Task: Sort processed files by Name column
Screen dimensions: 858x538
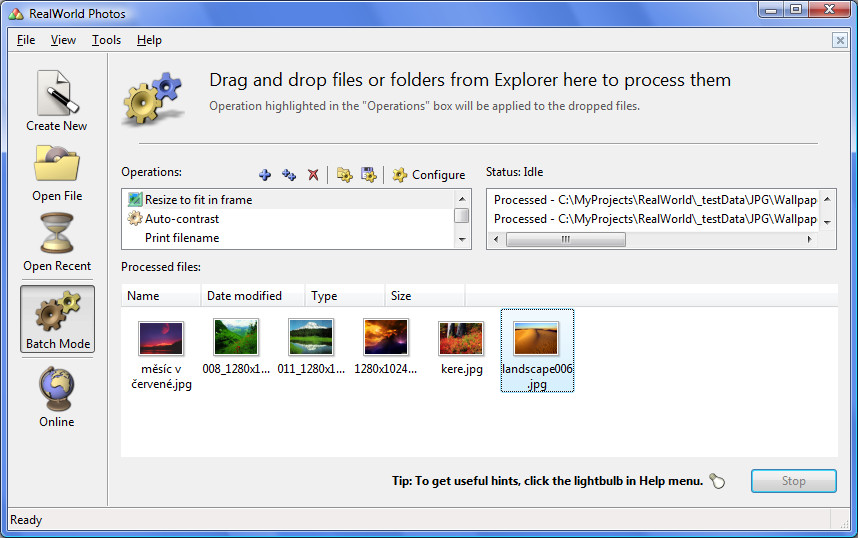Action: coord(161,296)
